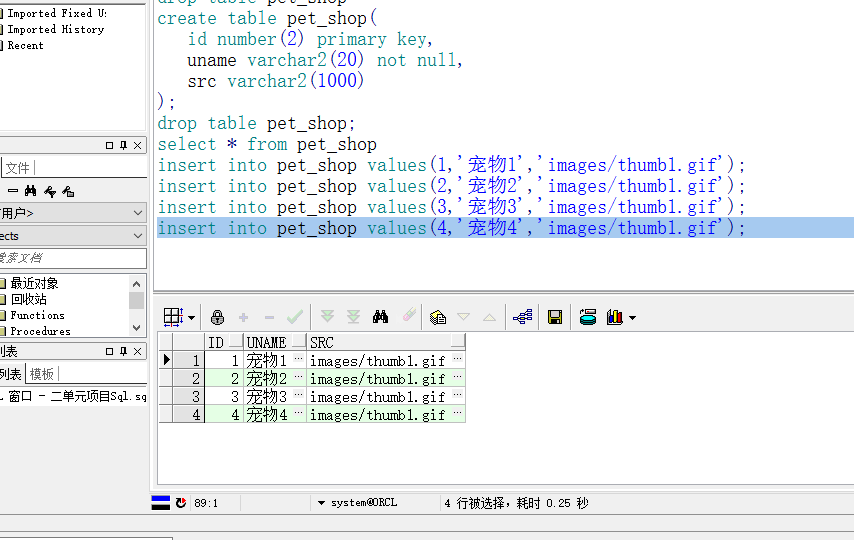Expand the chart icon dropdown arrow
The image size is (854, 540).
632,318
